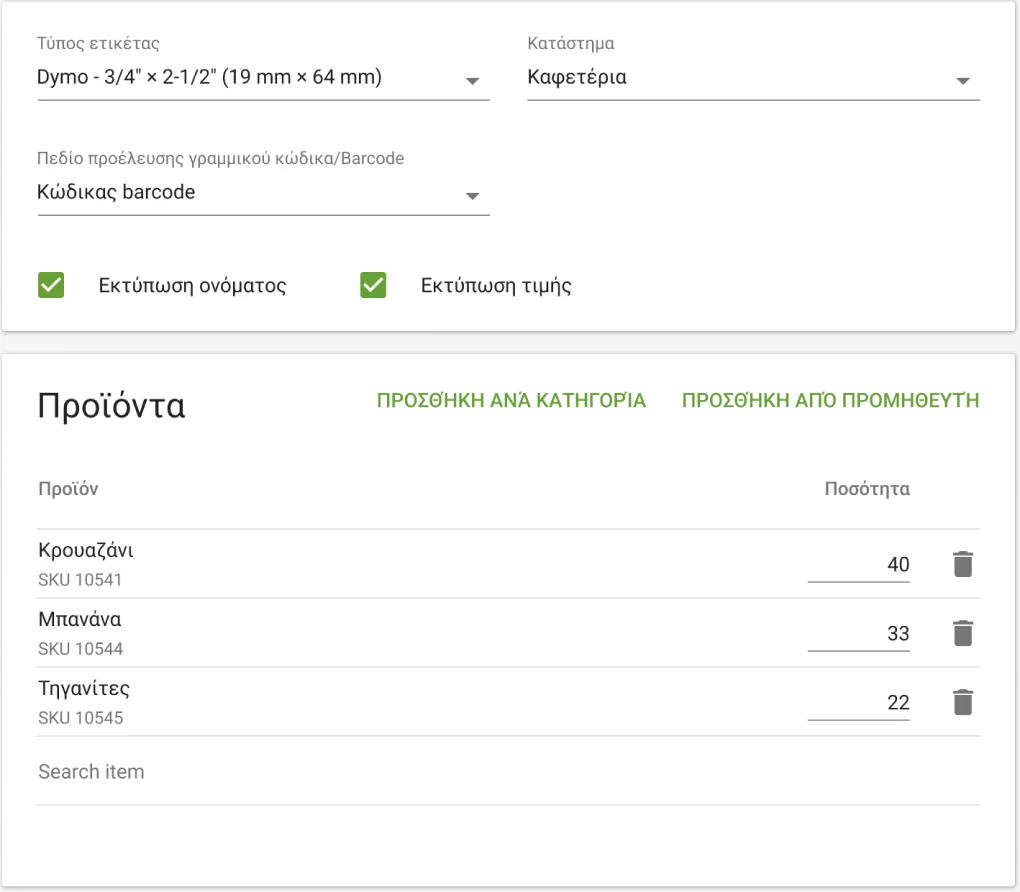The image size is (1020, 892).
Task: Click the Τηγανίτες quantity field showing 22
Action: tap(859, 702)
